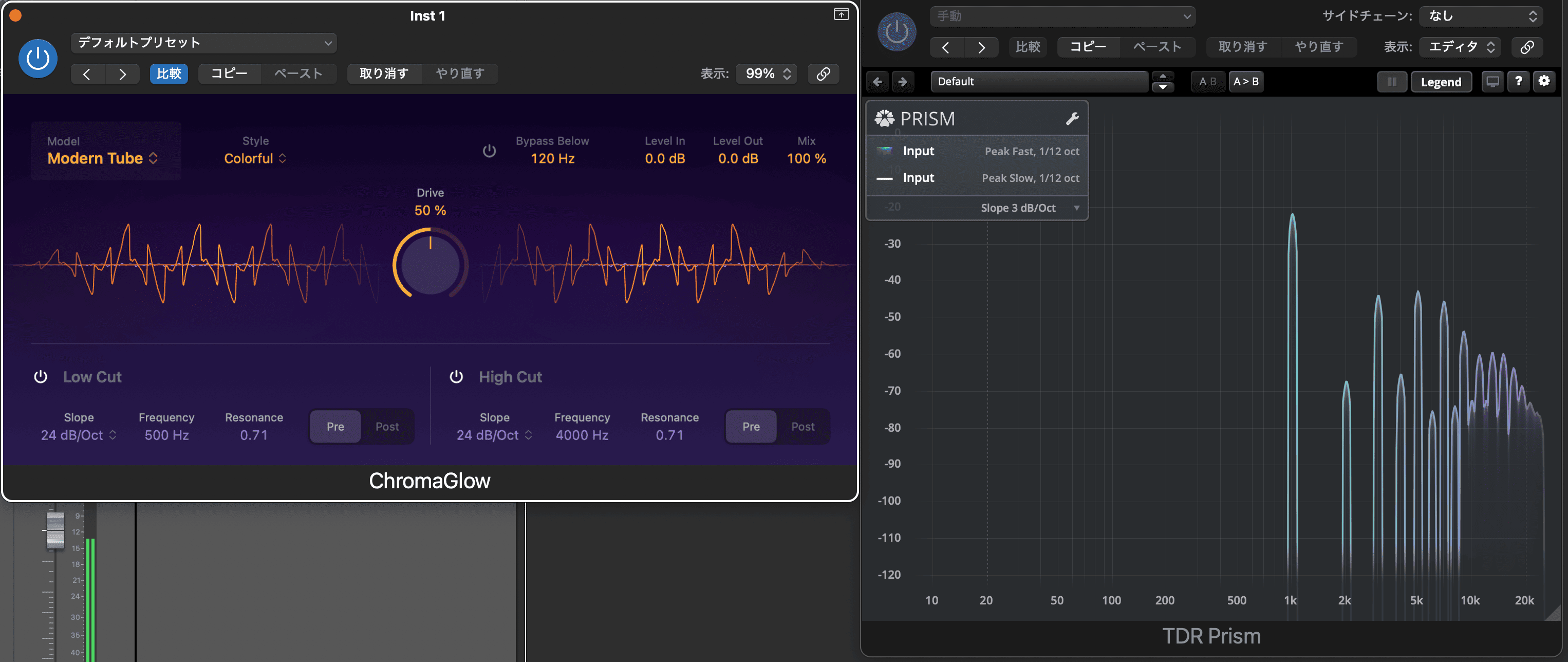Open the サイドチェーン なし dropdown

(x=1480, y=16)
